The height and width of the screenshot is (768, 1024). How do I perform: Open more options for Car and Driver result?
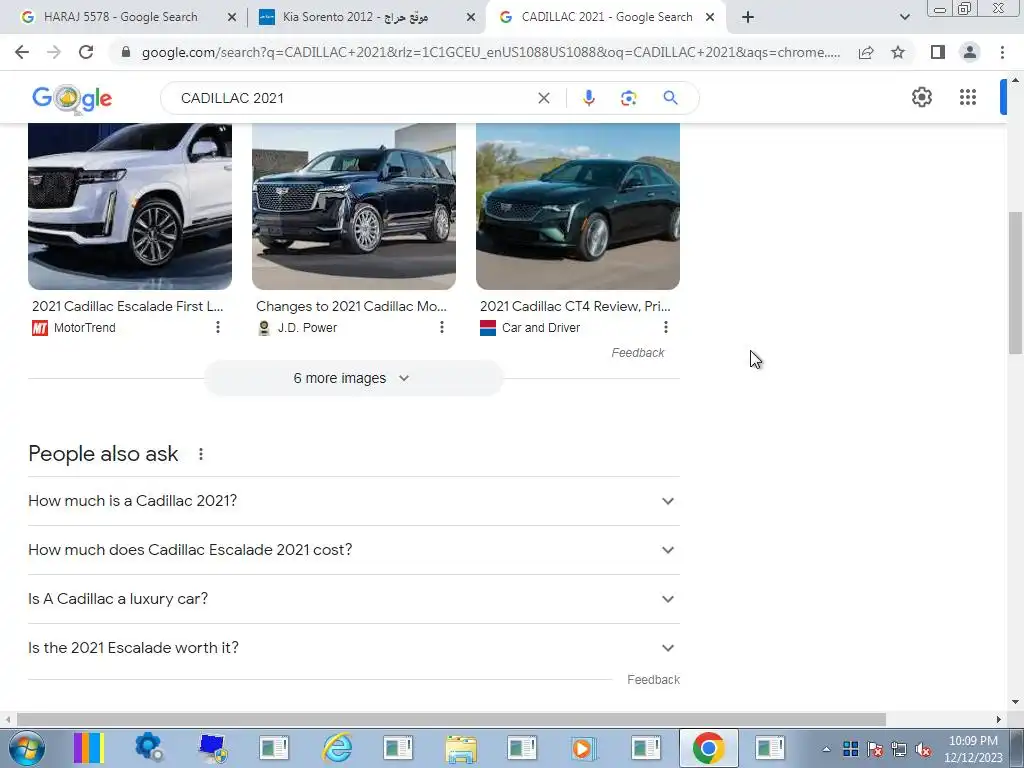click(665, 327)
